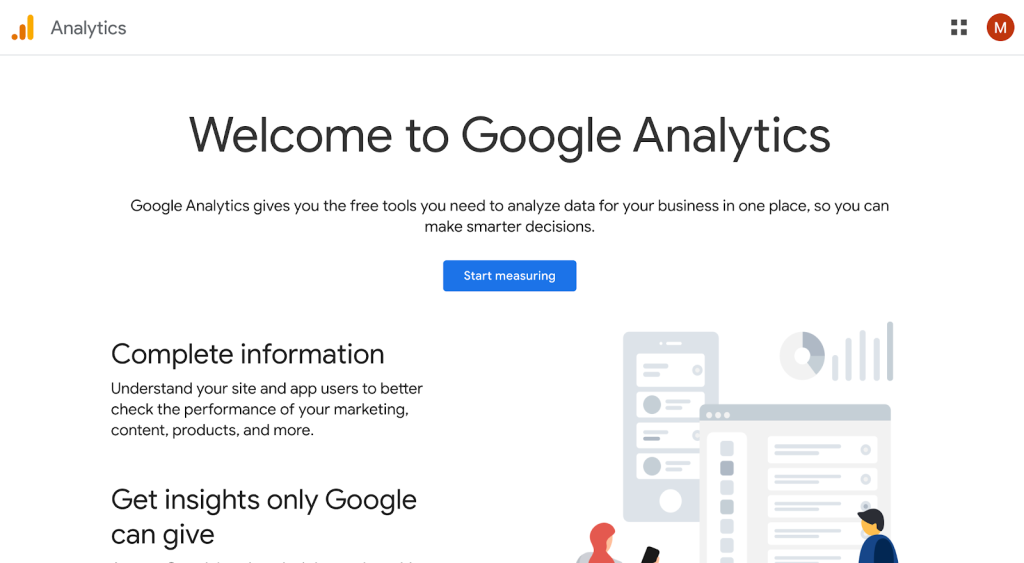Click the orange Analytics bar-chart logo
The height and width of the screenshot is (563, 1024).
click(x=23, y=28)
